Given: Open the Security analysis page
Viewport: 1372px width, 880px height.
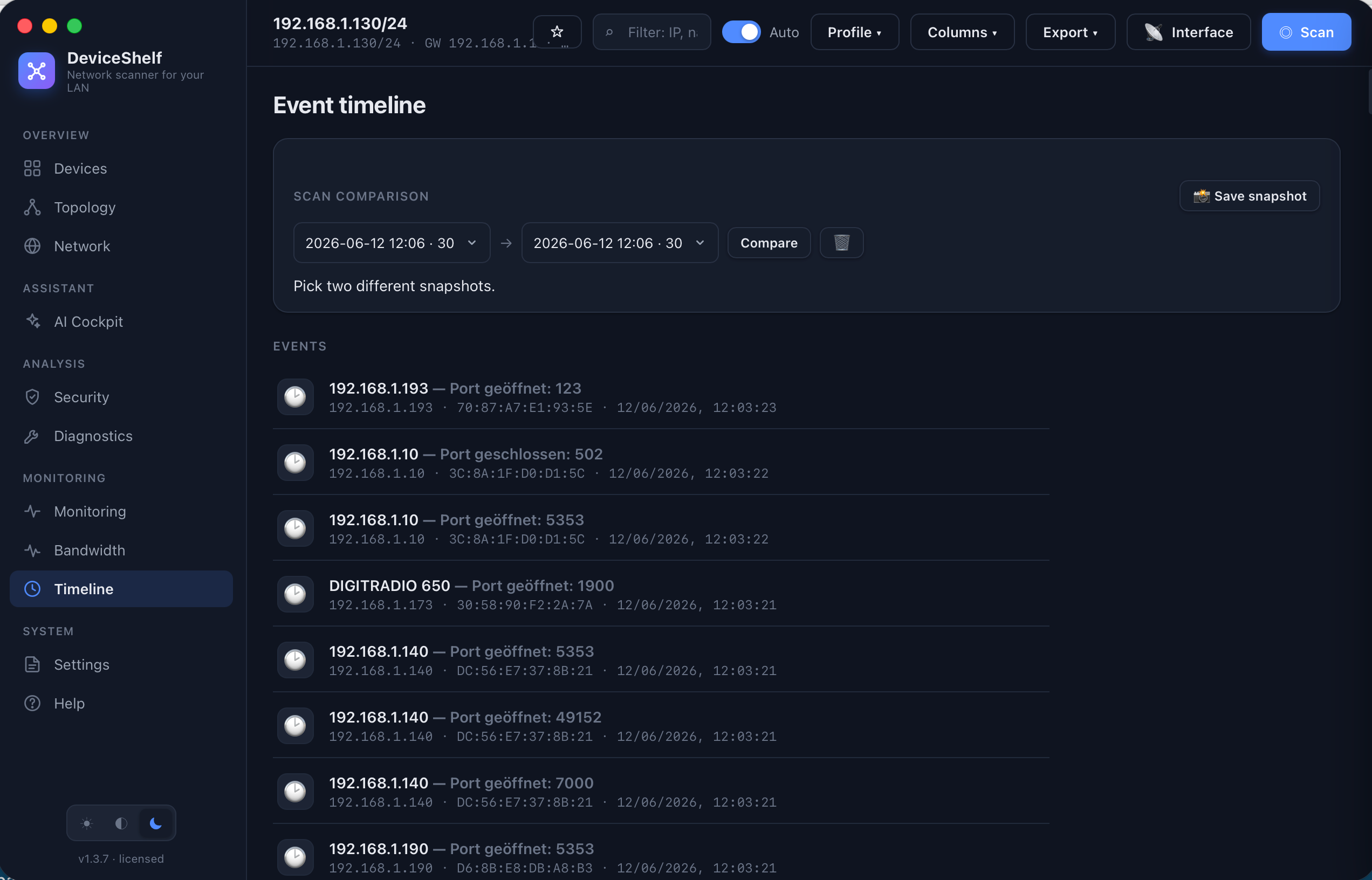Looking at the screenshot, I should (x=121, y=397).
